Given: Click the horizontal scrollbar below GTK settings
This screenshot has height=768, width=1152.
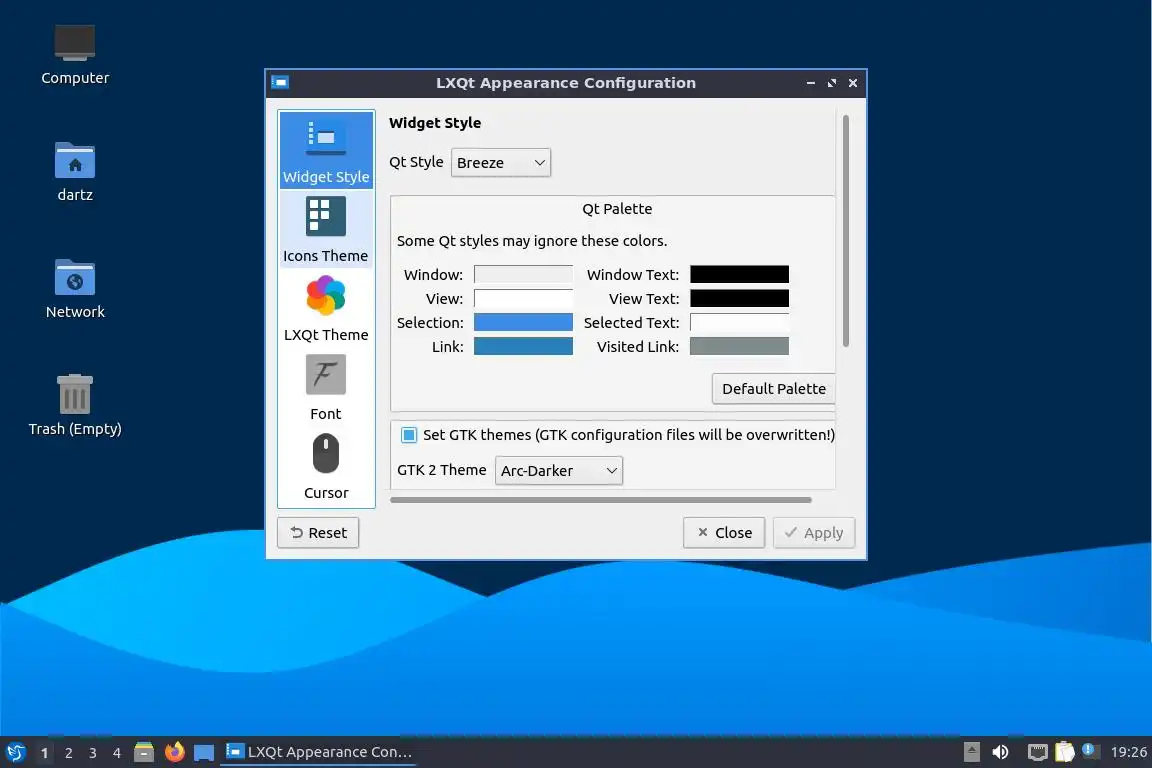Looking at the screenshot, I should [601, 500].
